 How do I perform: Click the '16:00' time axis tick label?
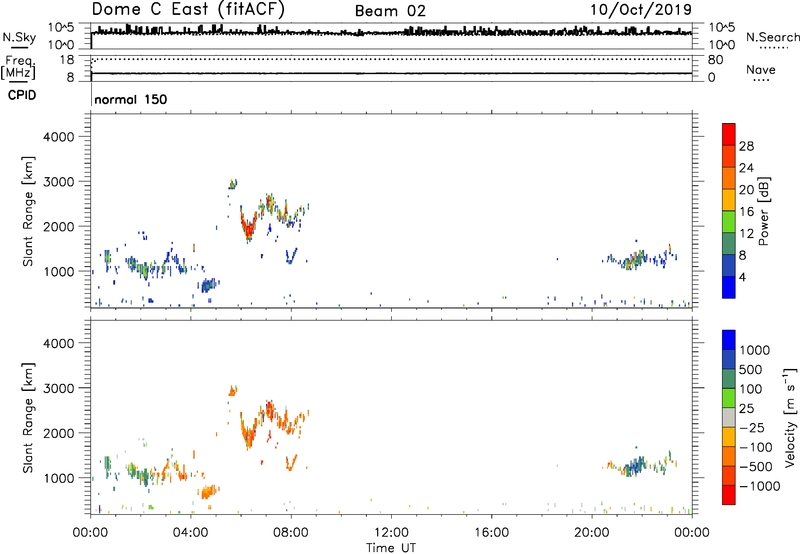(x=491, y=533)
